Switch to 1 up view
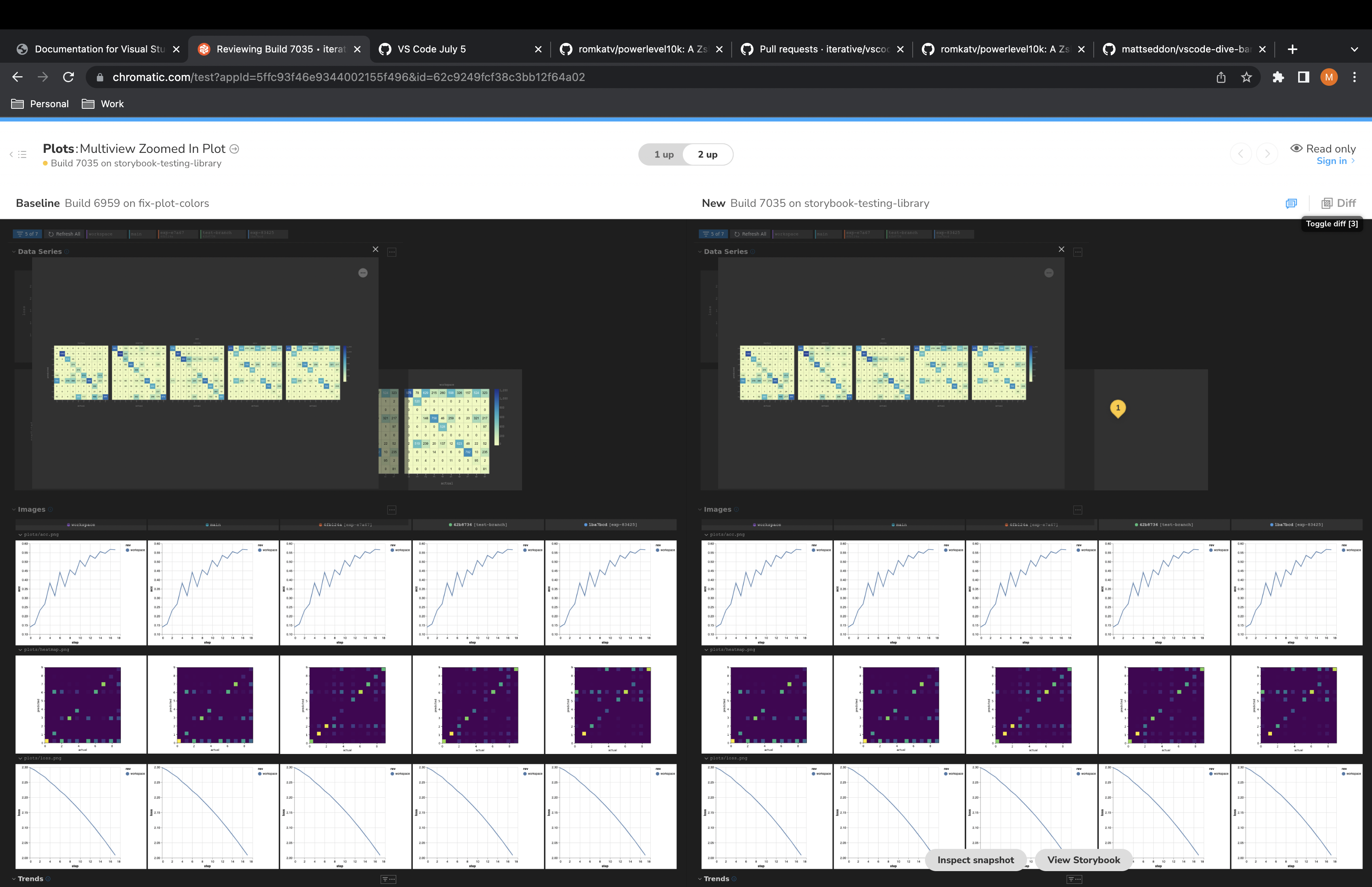Image resolution: width=1372 pixels, height=887 pixels. click(x=663, y=154)
